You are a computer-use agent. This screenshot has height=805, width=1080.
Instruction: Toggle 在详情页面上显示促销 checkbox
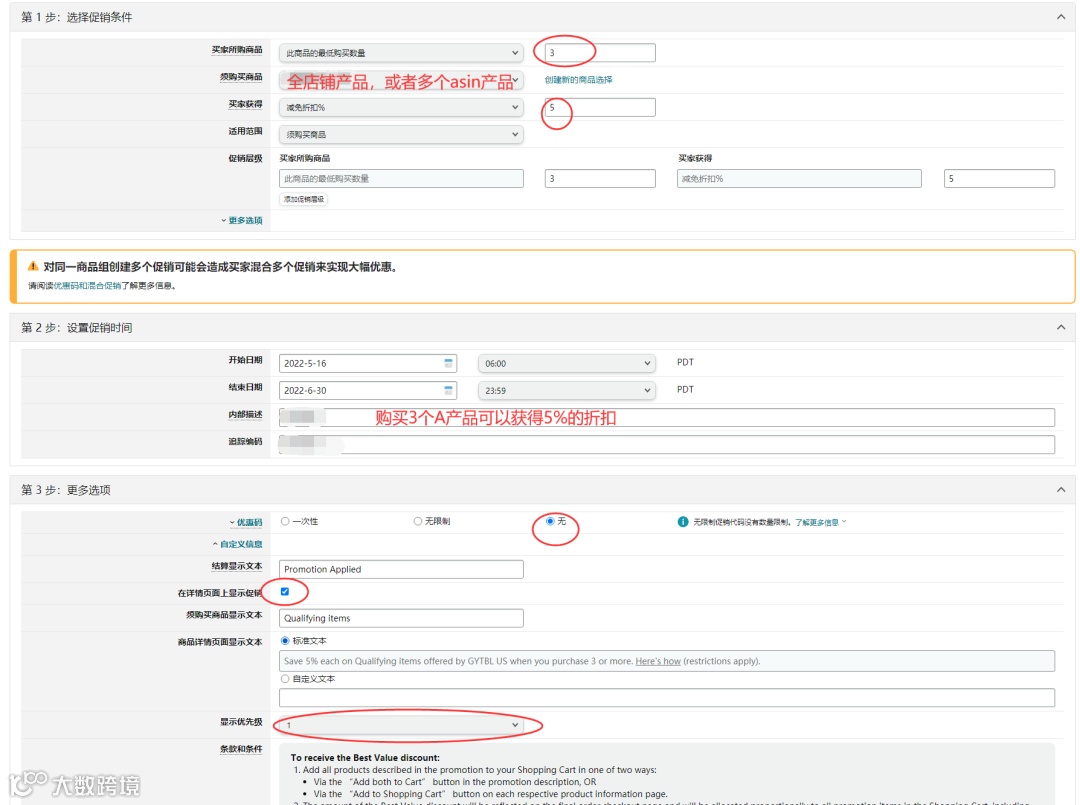285,592
